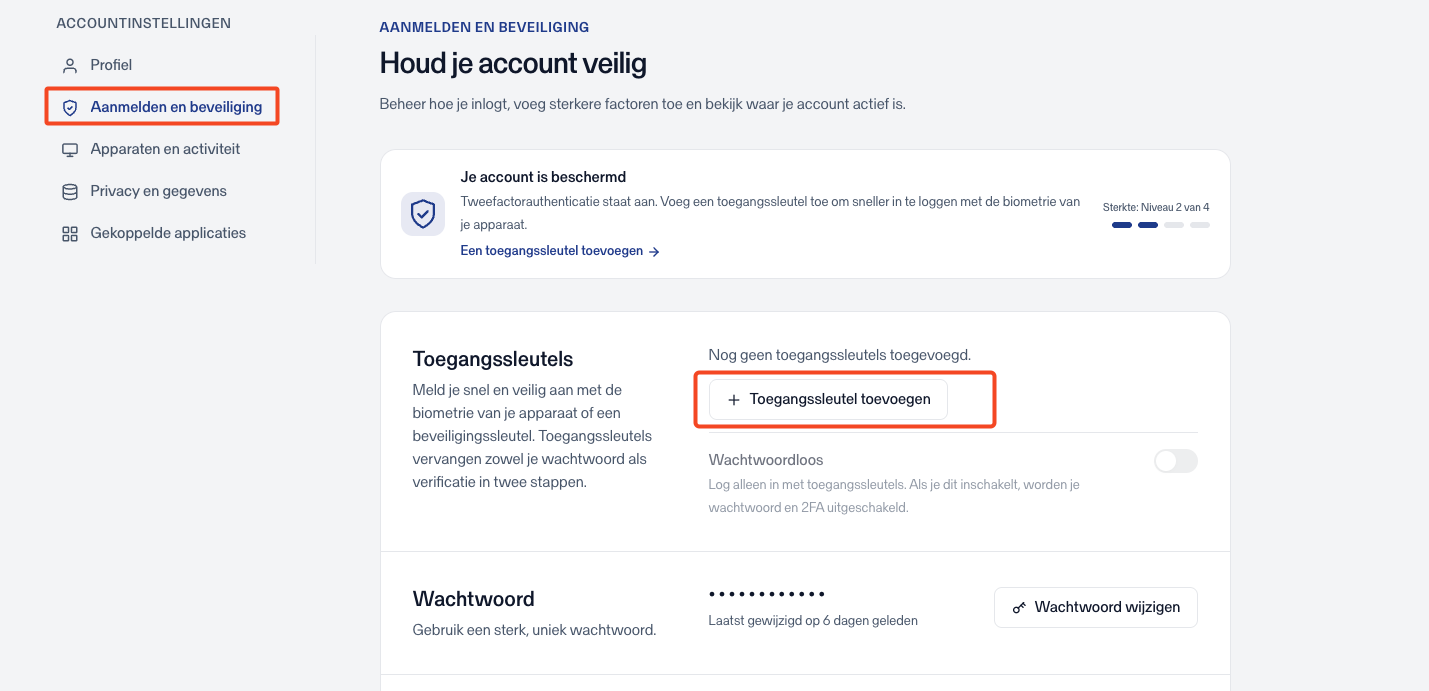Click the Sterkte level progress bar
This screenshot has width=1429, height=691.
tap(1161, 225)
